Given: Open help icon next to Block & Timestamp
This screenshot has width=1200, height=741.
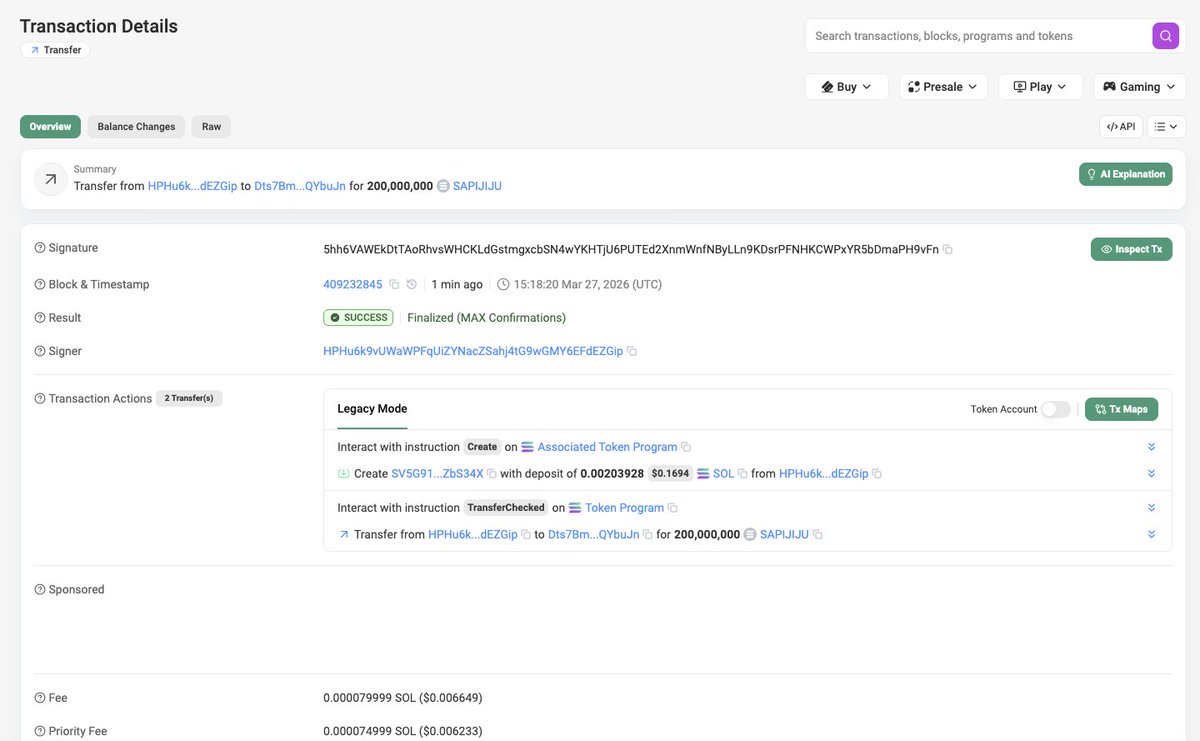Looking at the screenshot, I should point(40,284).
